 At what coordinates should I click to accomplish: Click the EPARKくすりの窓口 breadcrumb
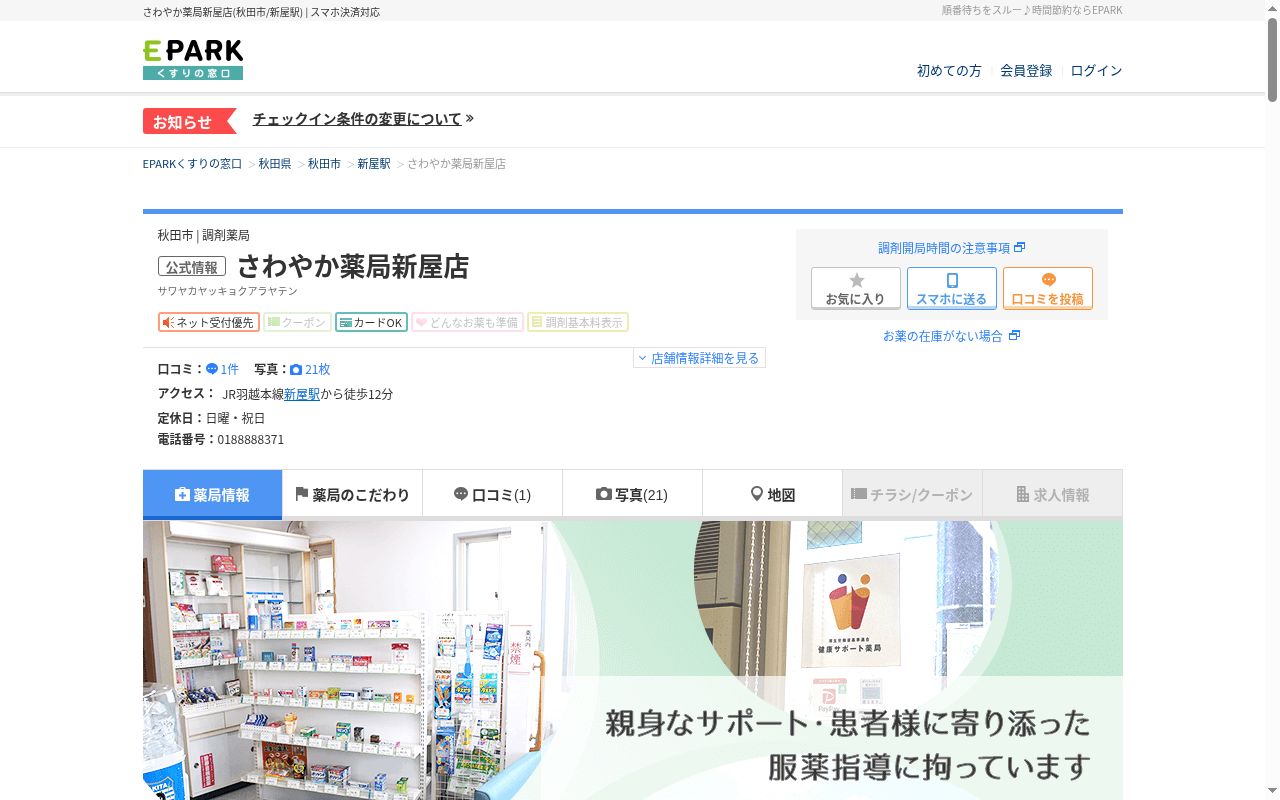tap(193, 163)
